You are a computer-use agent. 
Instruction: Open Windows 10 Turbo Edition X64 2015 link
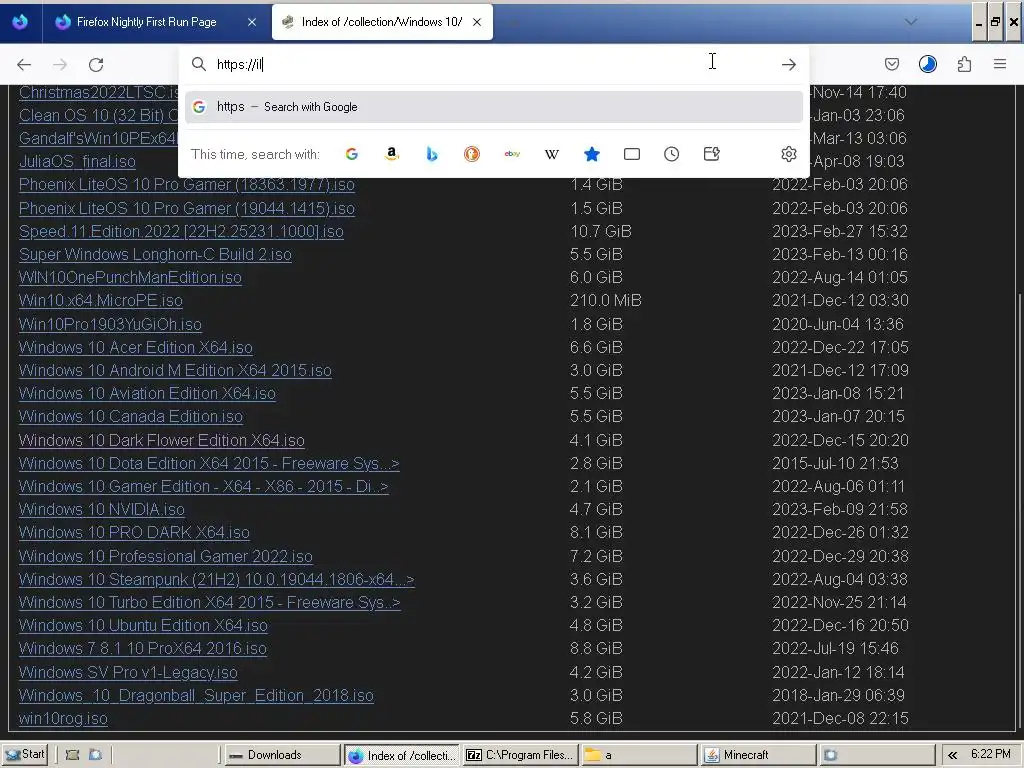pos(210,603)
